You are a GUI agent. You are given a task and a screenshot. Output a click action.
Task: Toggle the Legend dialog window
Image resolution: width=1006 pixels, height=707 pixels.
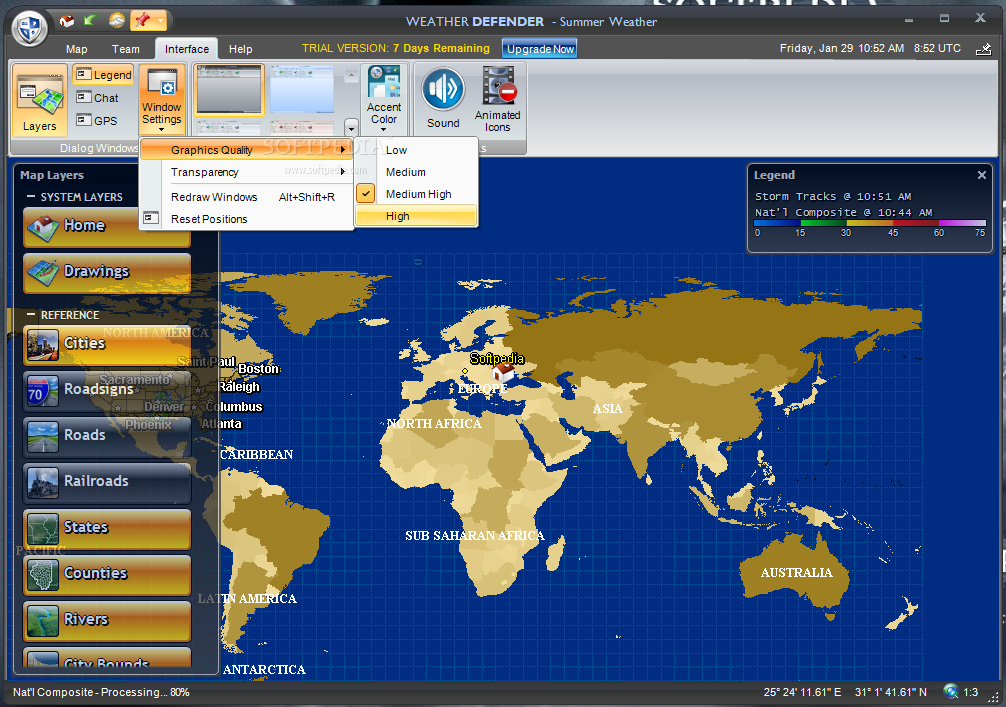pos(103,75)
